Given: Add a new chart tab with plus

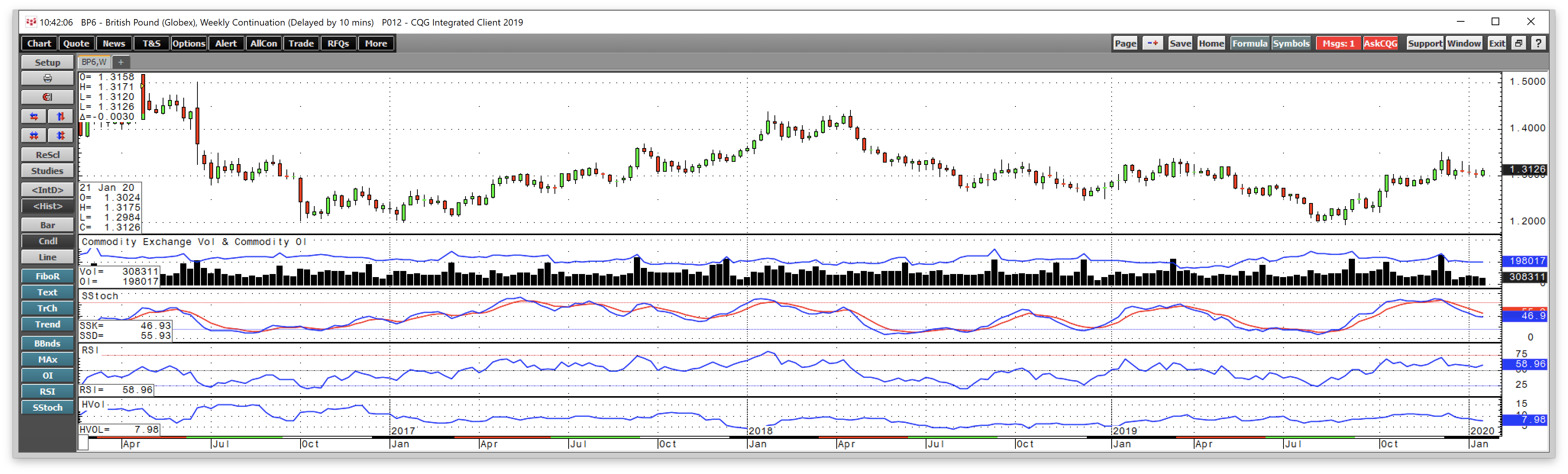Looking at the screenshot, I should 121,62.
